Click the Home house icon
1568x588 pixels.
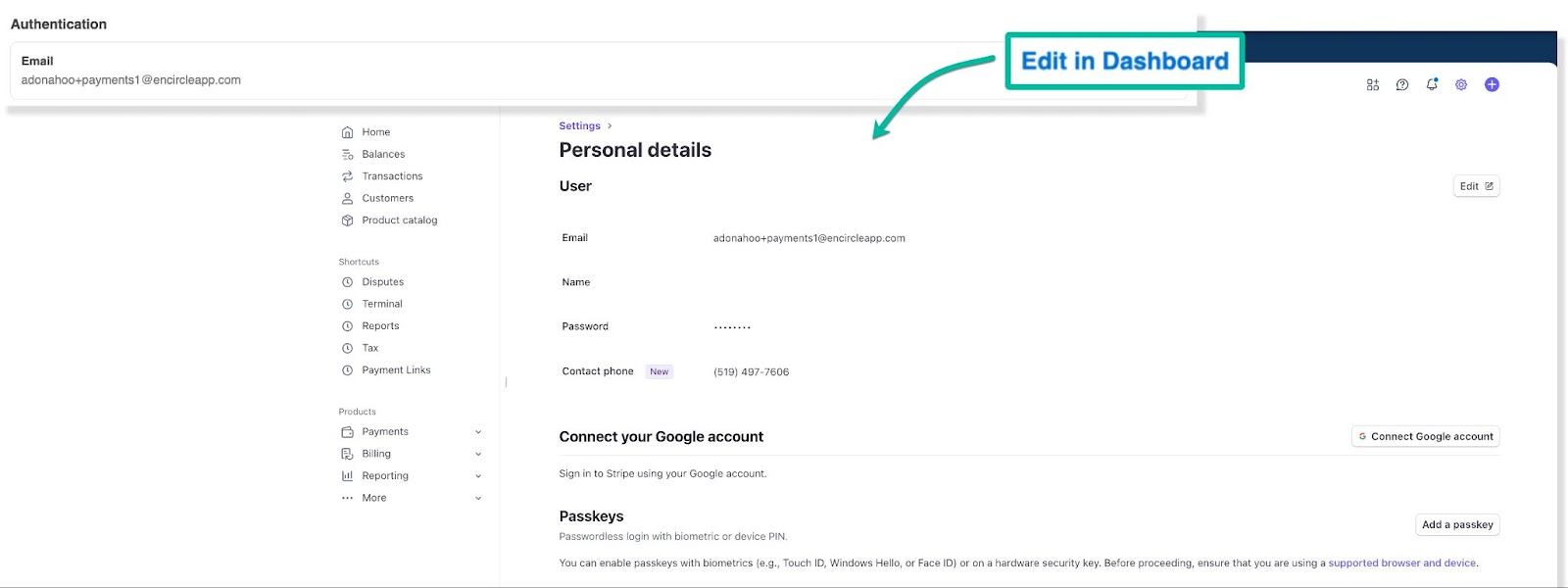pos(347,132)
